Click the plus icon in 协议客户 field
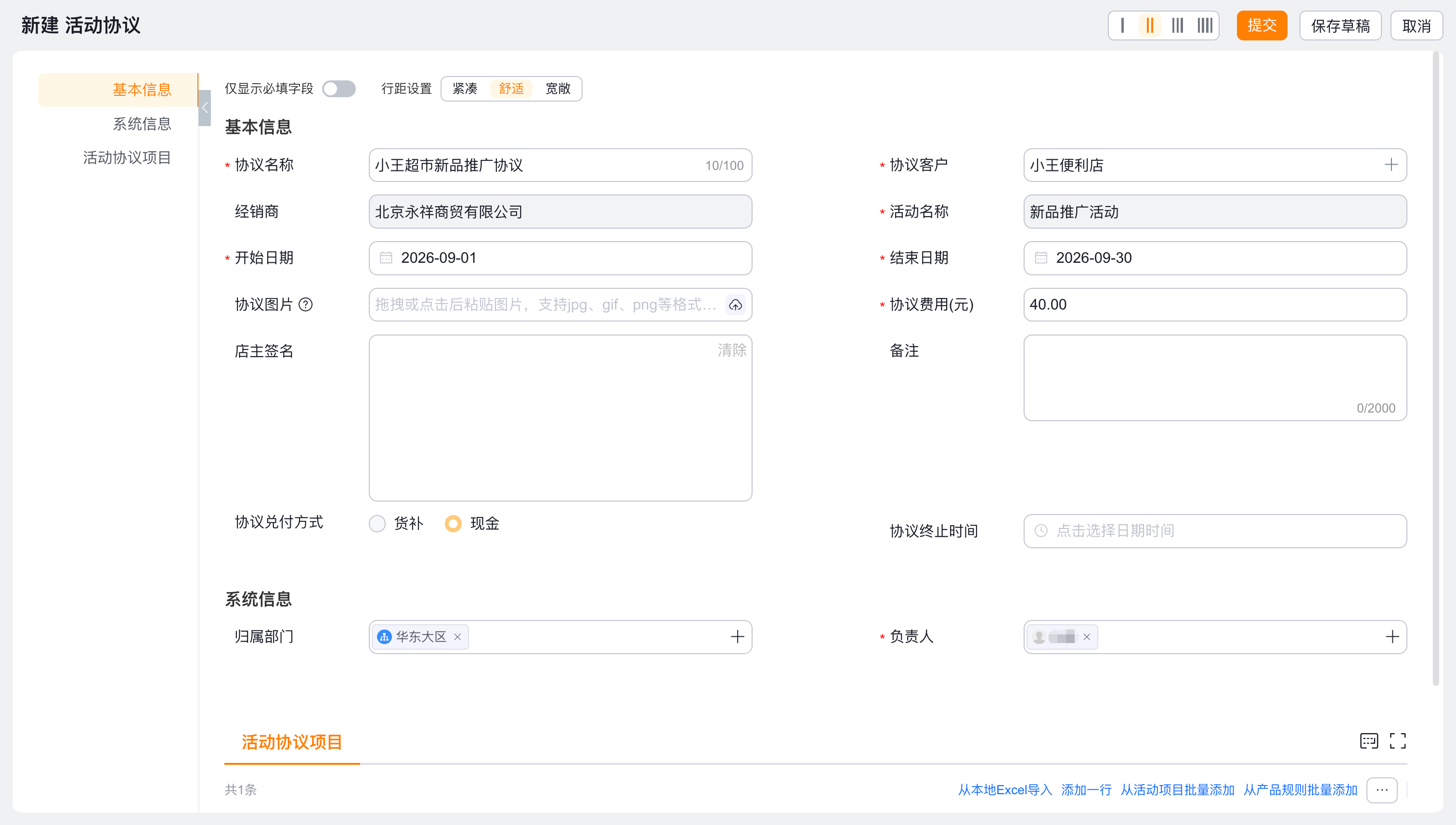 1391,165
